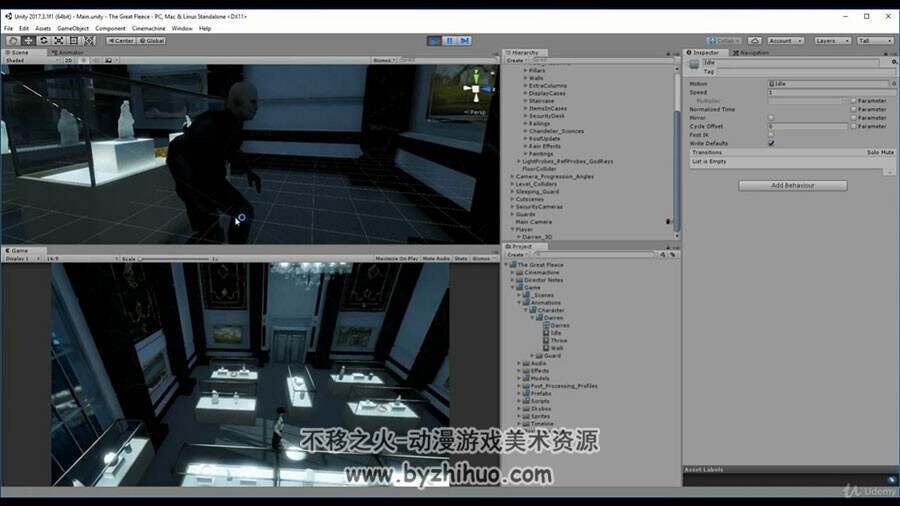Expand the Staircase object
900x506 pixels.
(525, 100)
